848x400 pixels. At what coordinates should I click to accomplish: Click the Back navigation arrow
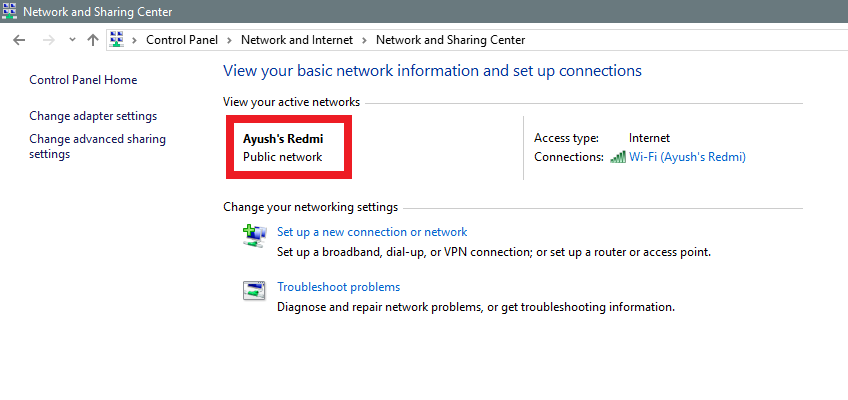[19, 40]
